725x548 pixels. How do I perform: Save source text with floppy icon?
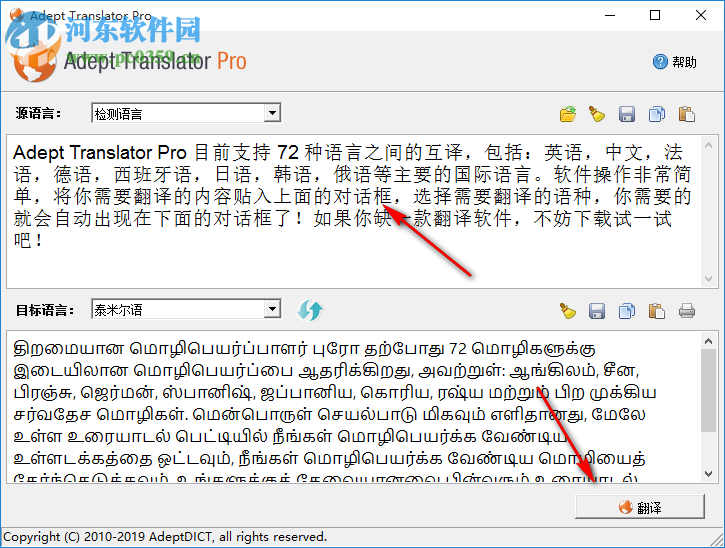click(x=627, y=114)
